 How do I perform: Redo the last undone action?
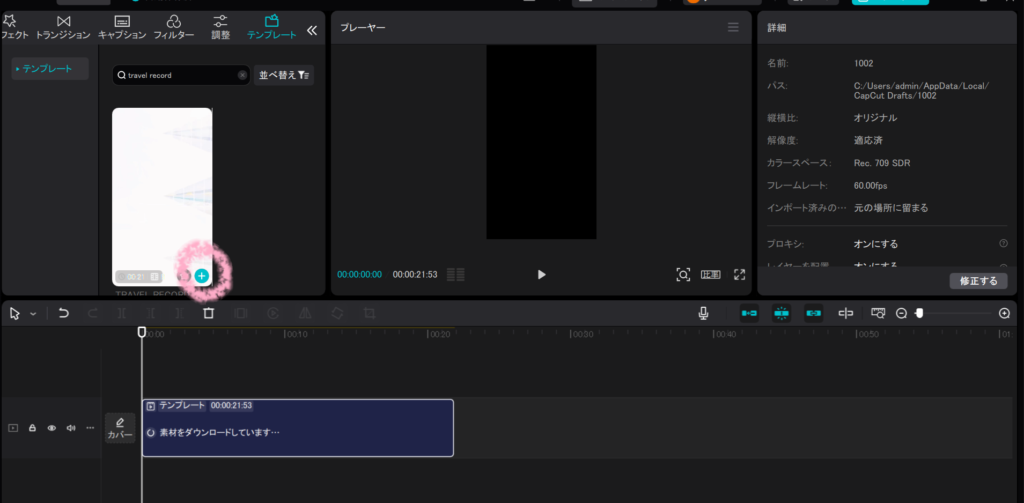pyautogui.click(x=93, y=314)
